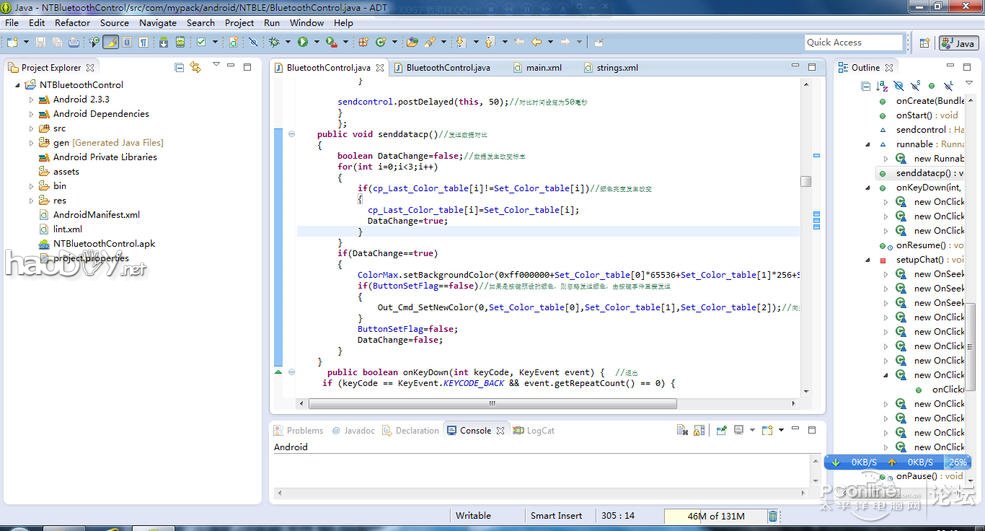This screenshot has height=531, width=985.
Task: Expand the res folder node
Action: click(31, 200)
